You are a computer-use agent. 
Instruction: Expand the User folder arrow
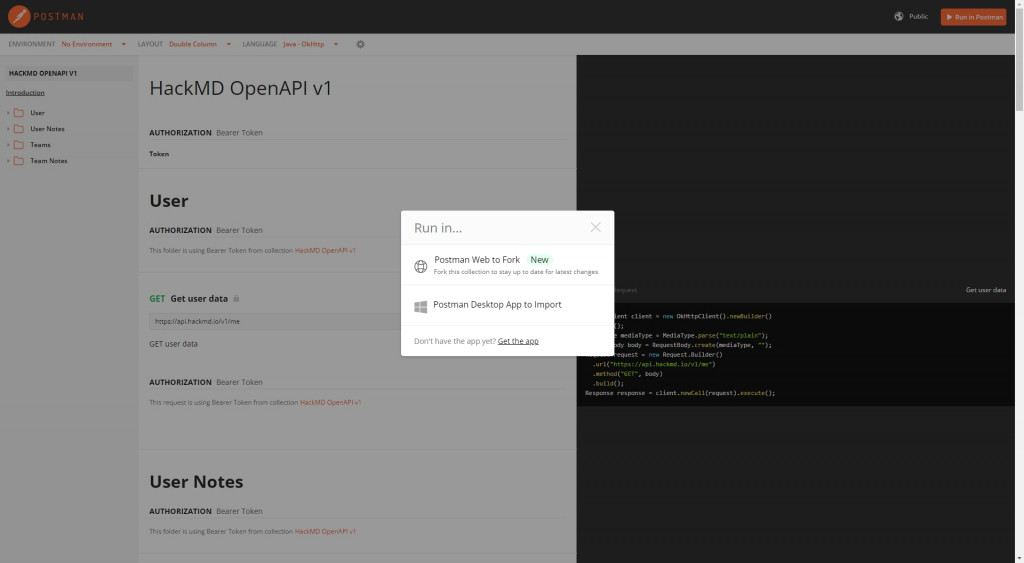pos(8,113)
